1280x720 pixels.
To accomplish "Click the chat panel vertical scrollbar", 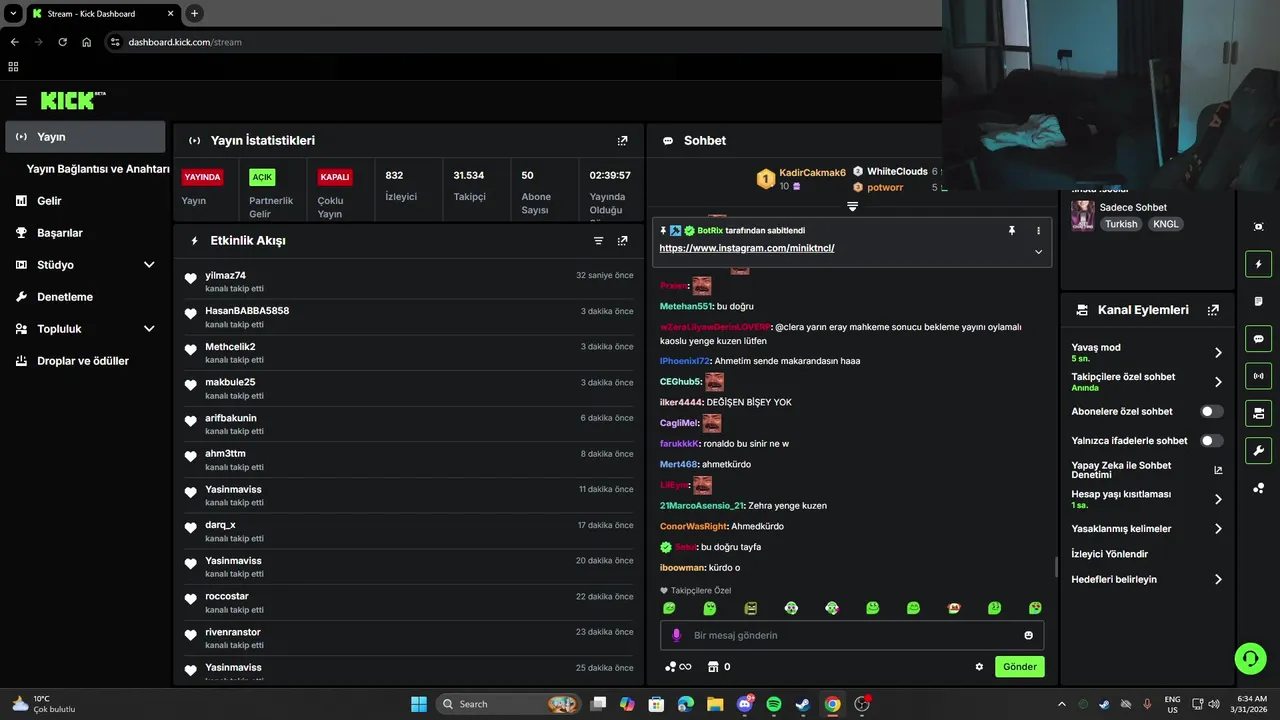I will (x=1056, y=567).
